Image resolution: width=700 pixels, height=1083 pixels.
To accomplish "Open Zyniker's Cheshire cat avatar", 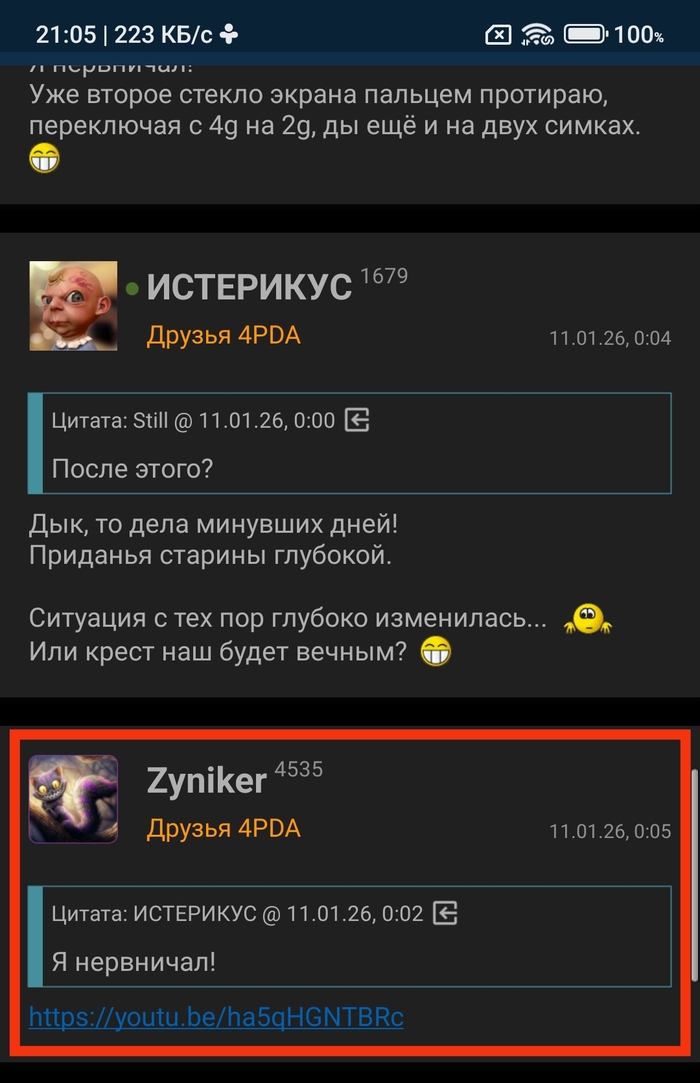I will coord(73,799).
